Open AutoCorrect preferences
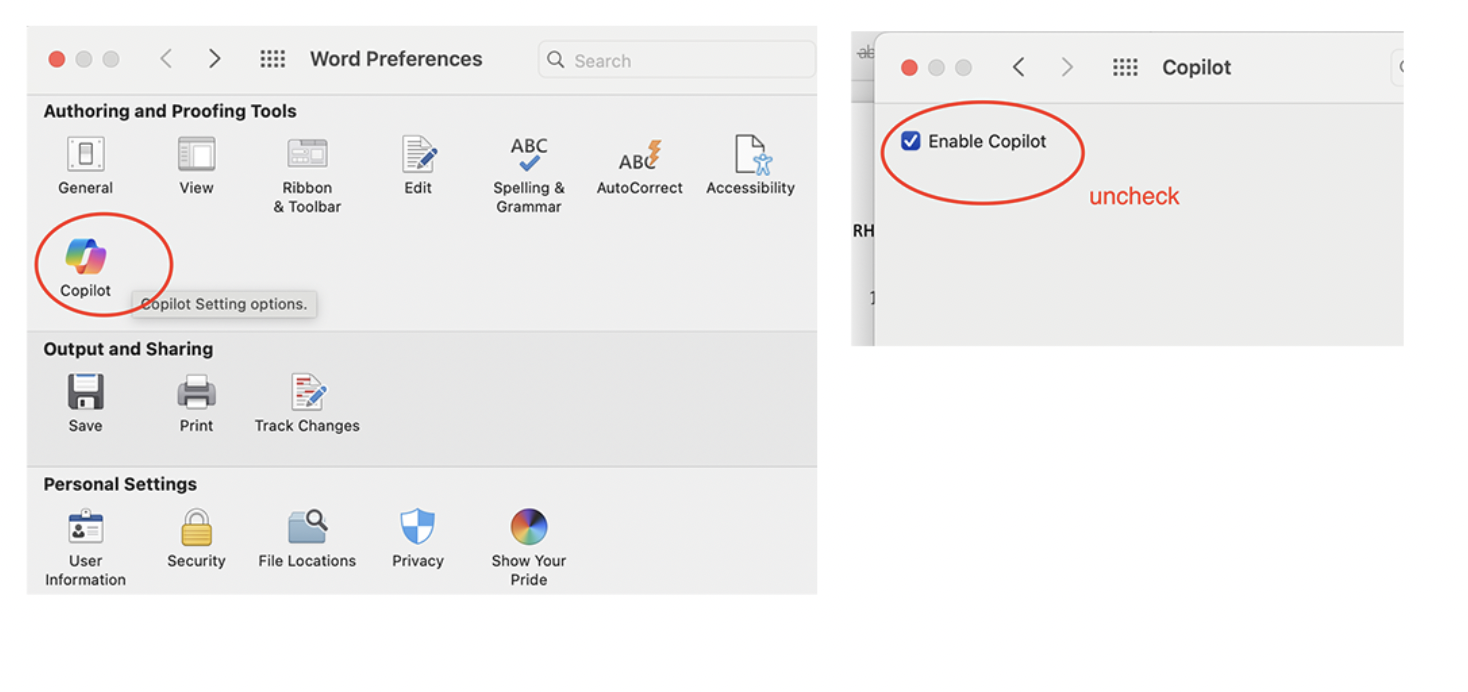 pos(640,155)
